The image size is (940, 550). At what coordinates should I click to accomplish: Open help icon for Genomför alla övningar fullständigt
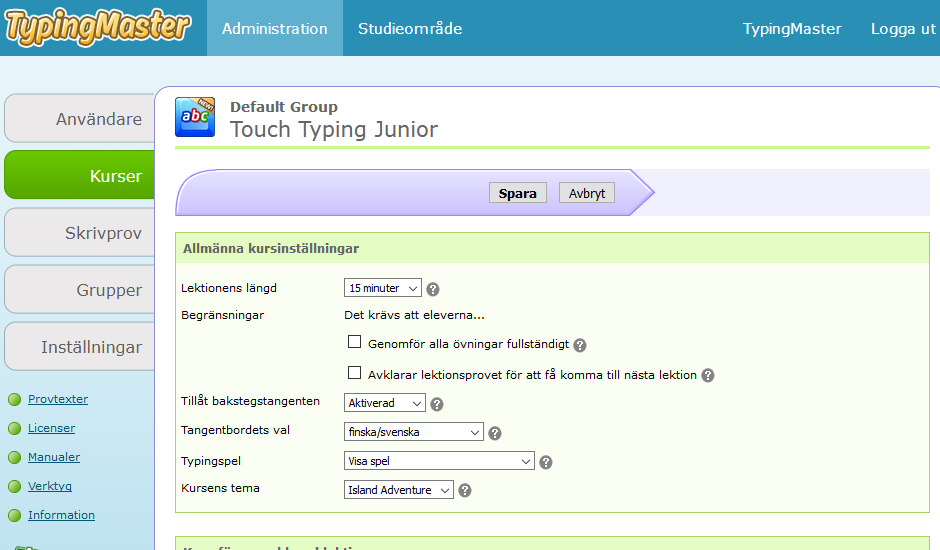click(580, 345)
